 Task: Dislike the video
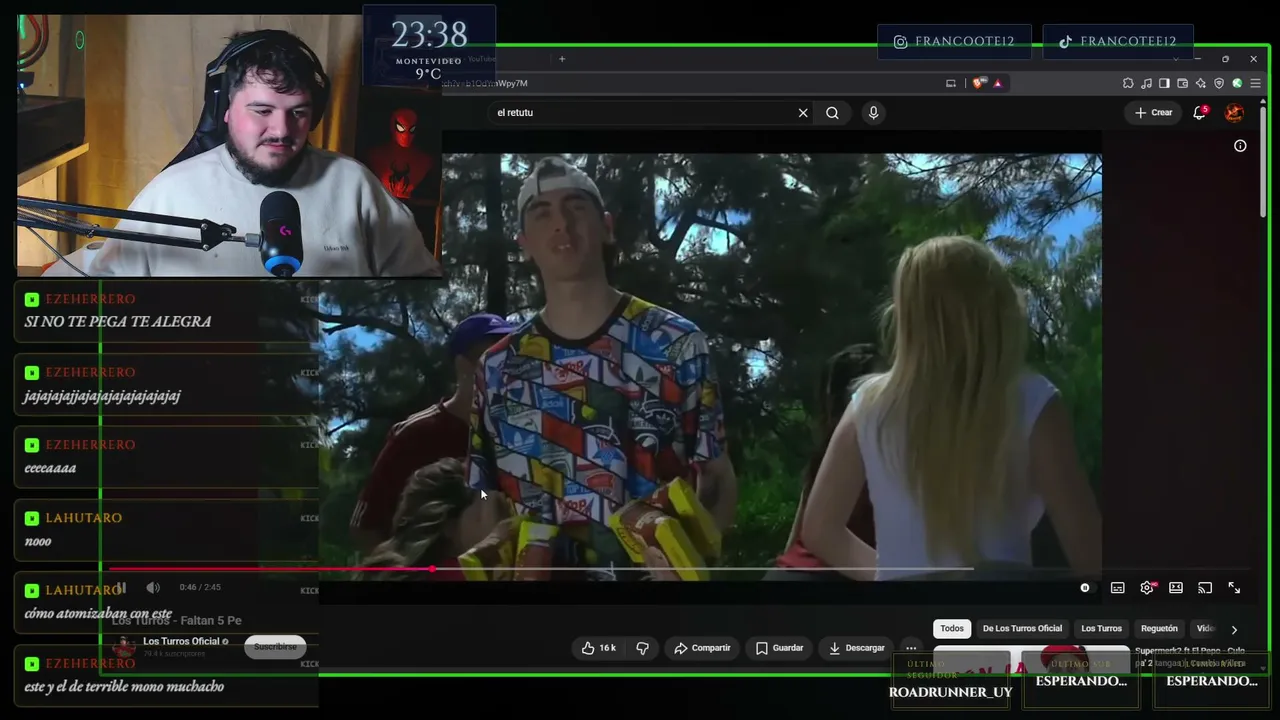pyautogui.click(x=643, y=648)
